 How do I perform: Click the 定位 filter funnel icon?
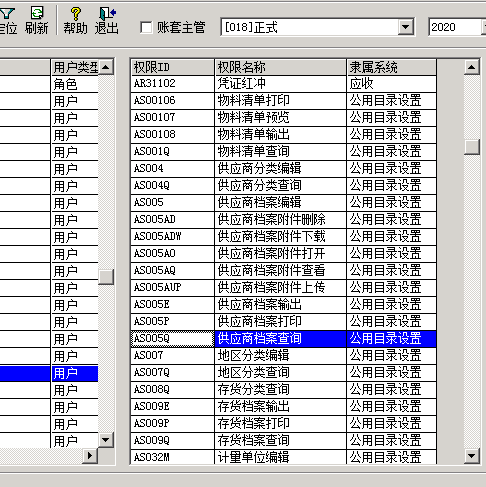click(x=7, y=14)
